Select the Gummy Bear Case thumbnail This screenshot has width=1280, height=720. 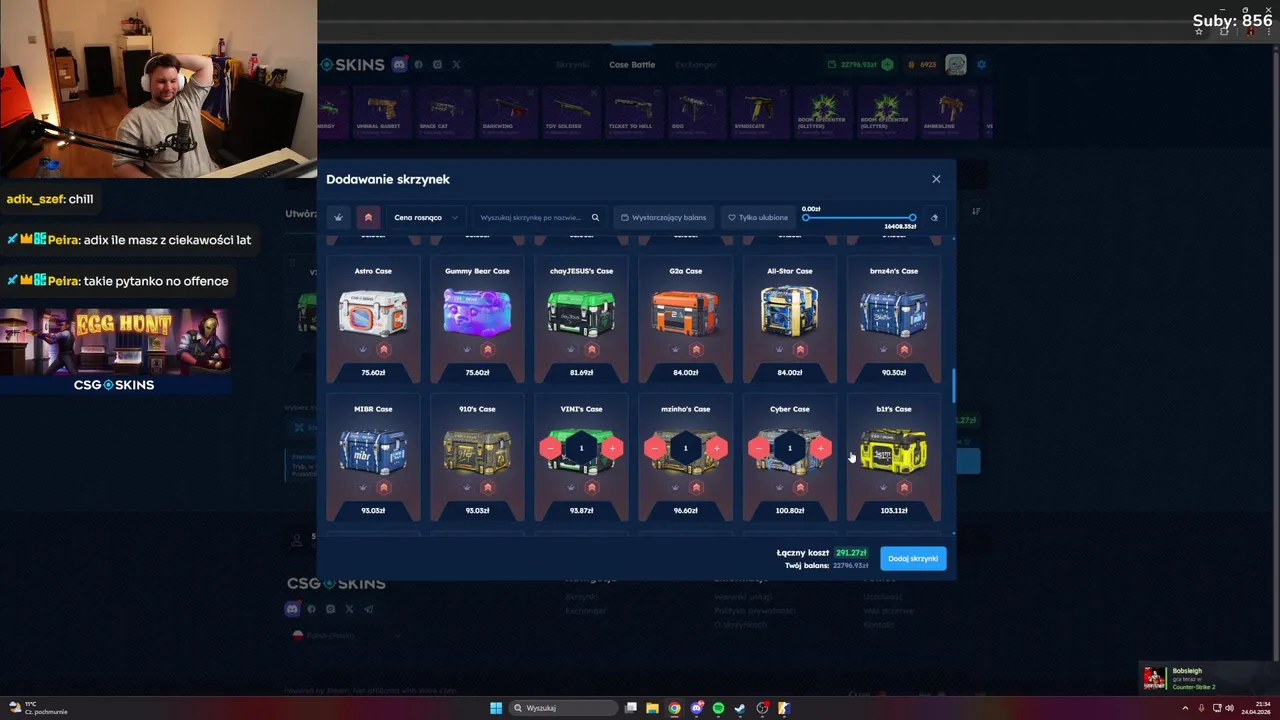click(477, 311)
